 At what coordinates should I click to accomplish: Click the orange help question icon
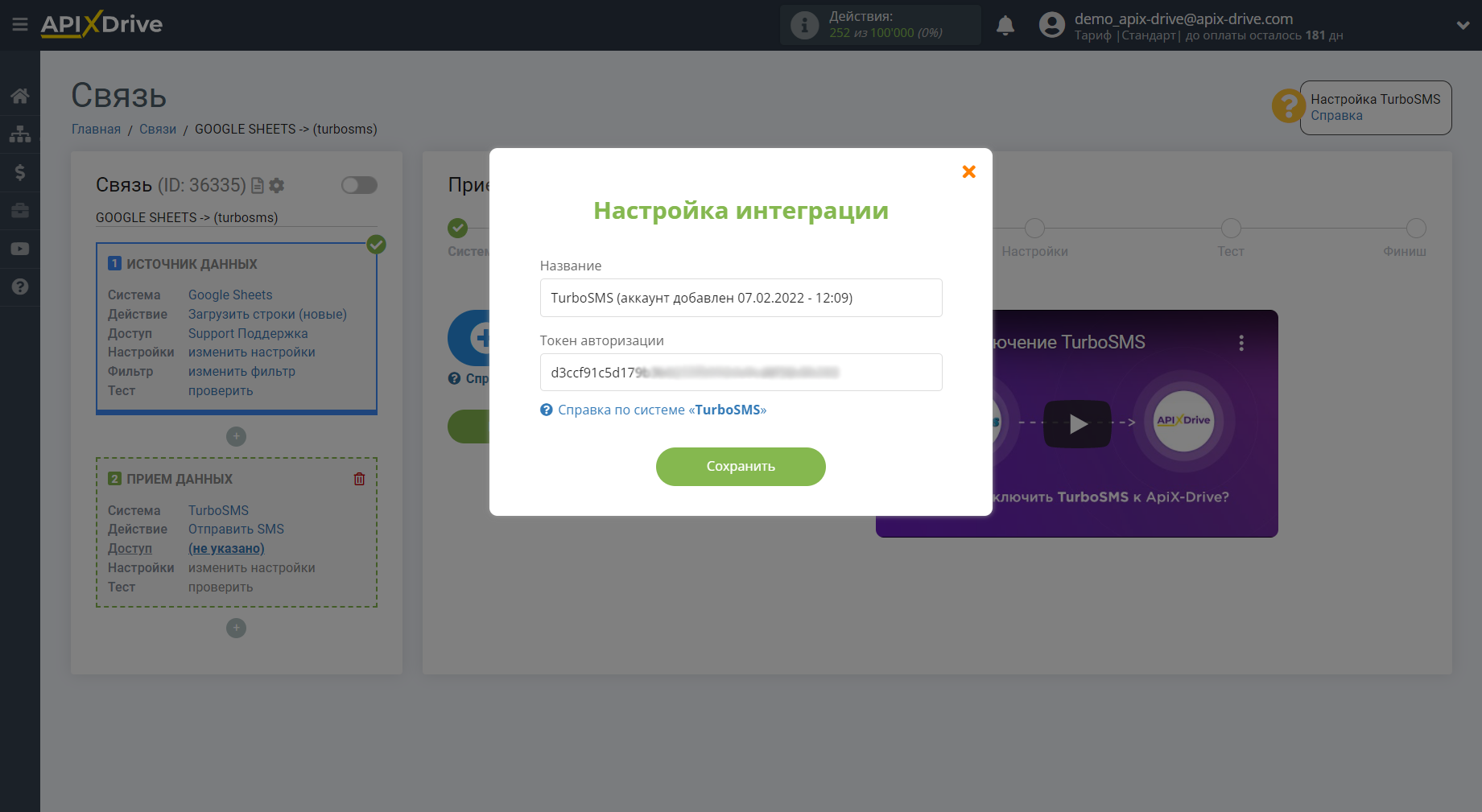pos(1288,105)
